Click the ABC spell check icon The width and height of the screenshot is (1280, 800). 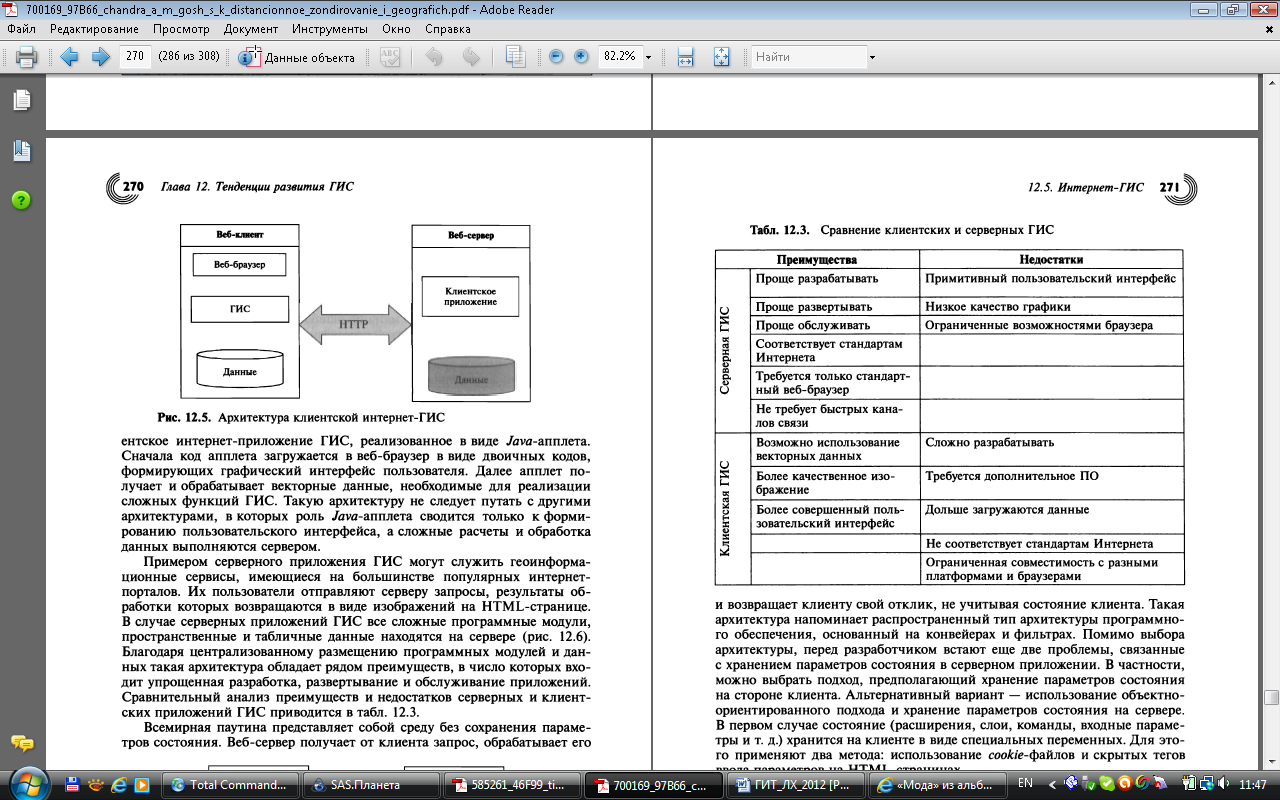(x=390, y=57)
